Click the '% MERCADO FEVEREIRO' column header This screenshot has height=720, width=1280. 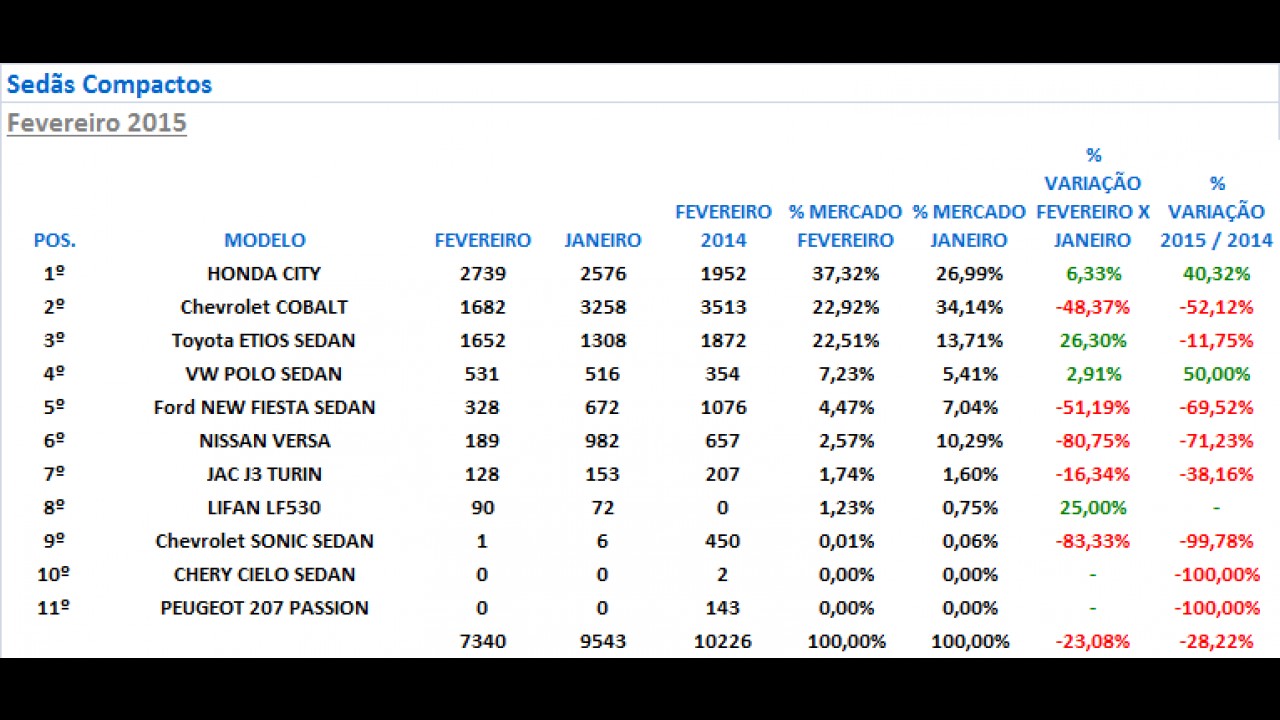[x=845, y=226]
